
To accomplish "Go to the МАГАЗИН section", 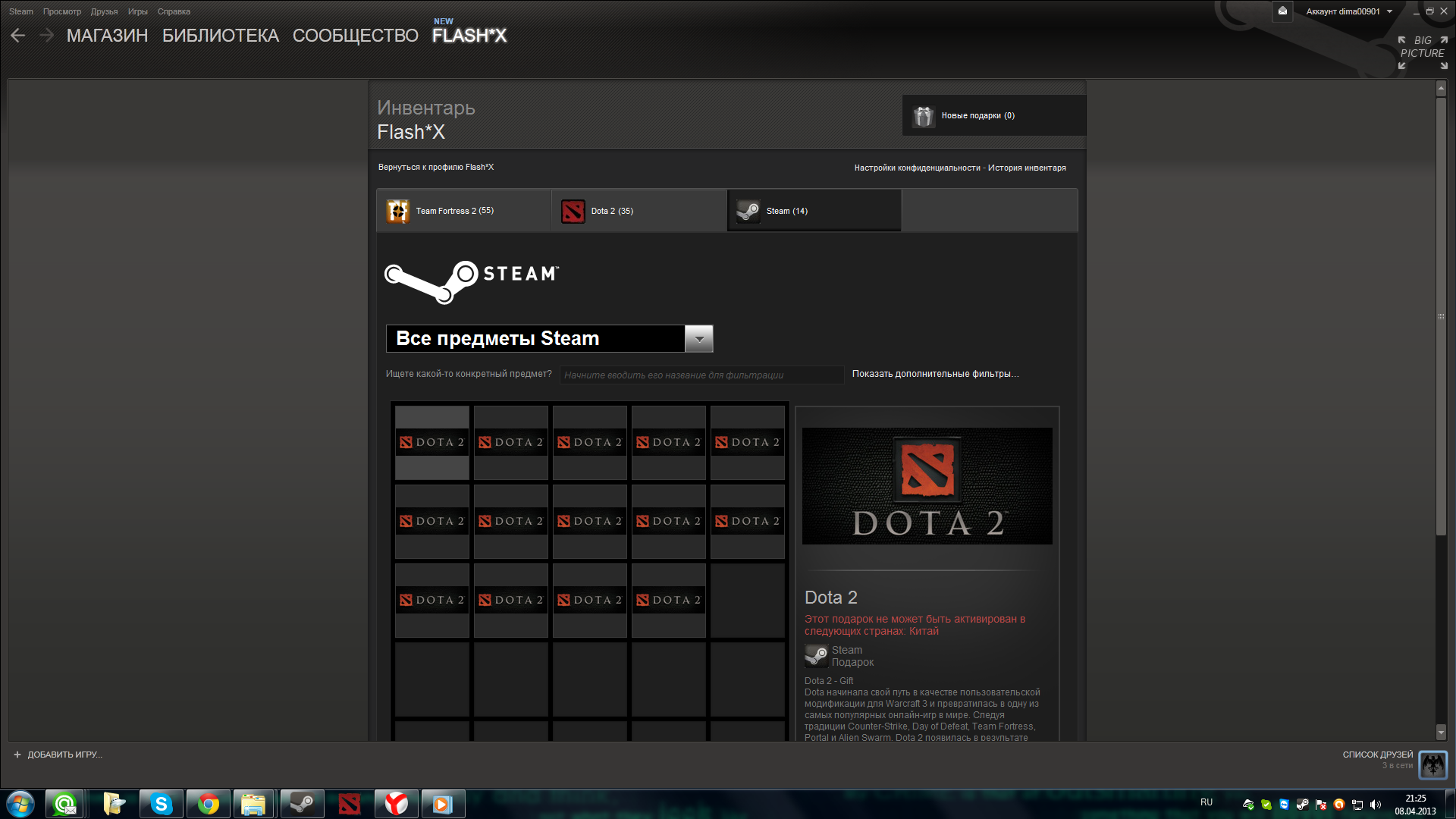I will click(x=107, y=36).
